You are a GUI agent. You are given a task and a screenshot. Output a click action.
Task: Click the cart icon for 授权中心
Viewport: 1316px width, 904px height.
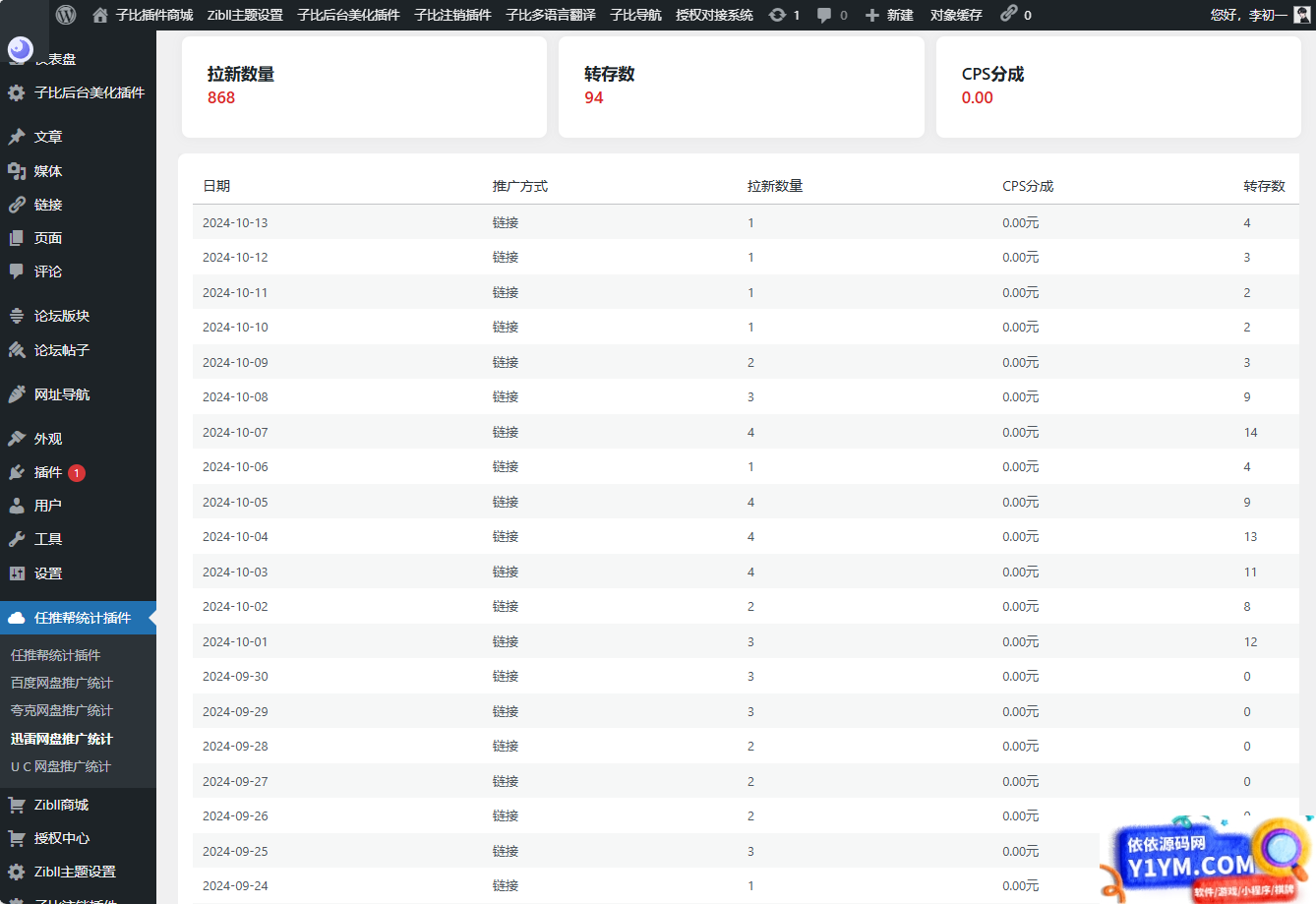pos(17,838)
